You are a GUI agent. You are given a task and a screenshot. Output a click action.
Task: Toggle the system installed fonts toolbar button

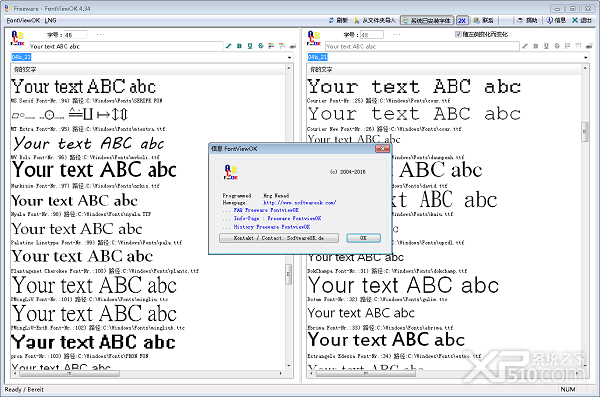point(427,20)
